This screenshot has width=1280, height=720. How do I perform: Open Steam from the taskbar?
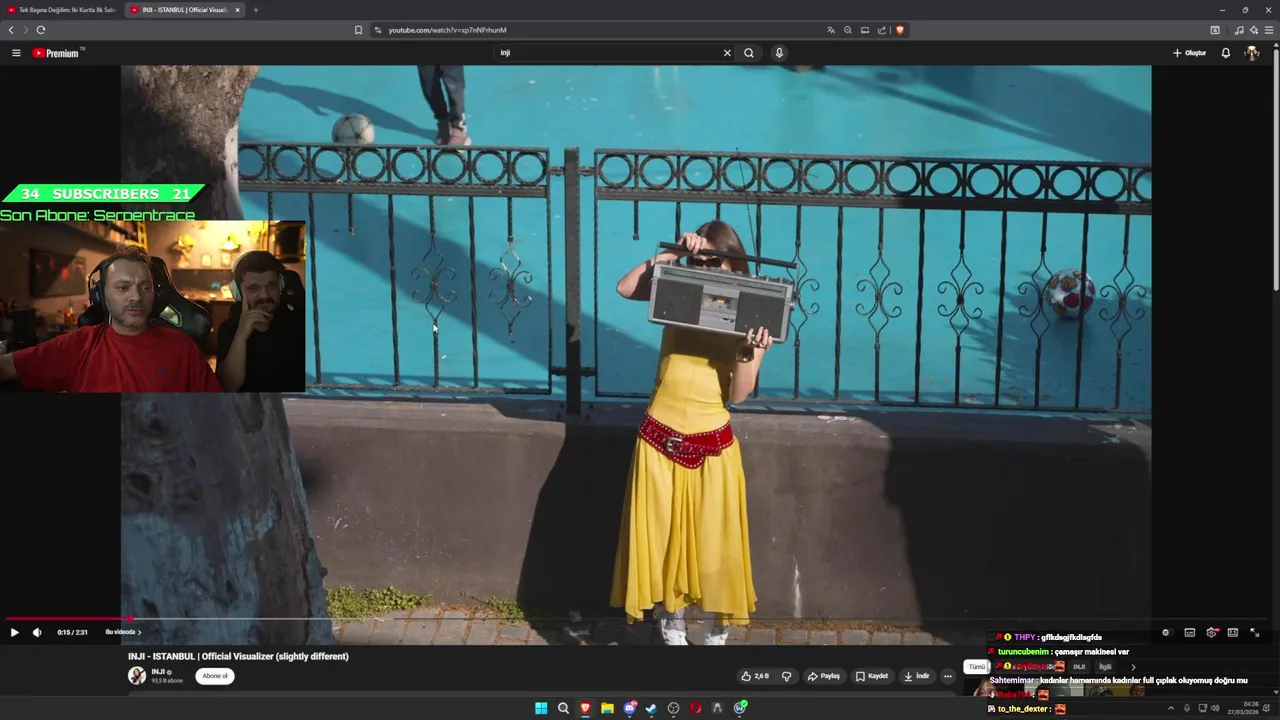(651, 708)
